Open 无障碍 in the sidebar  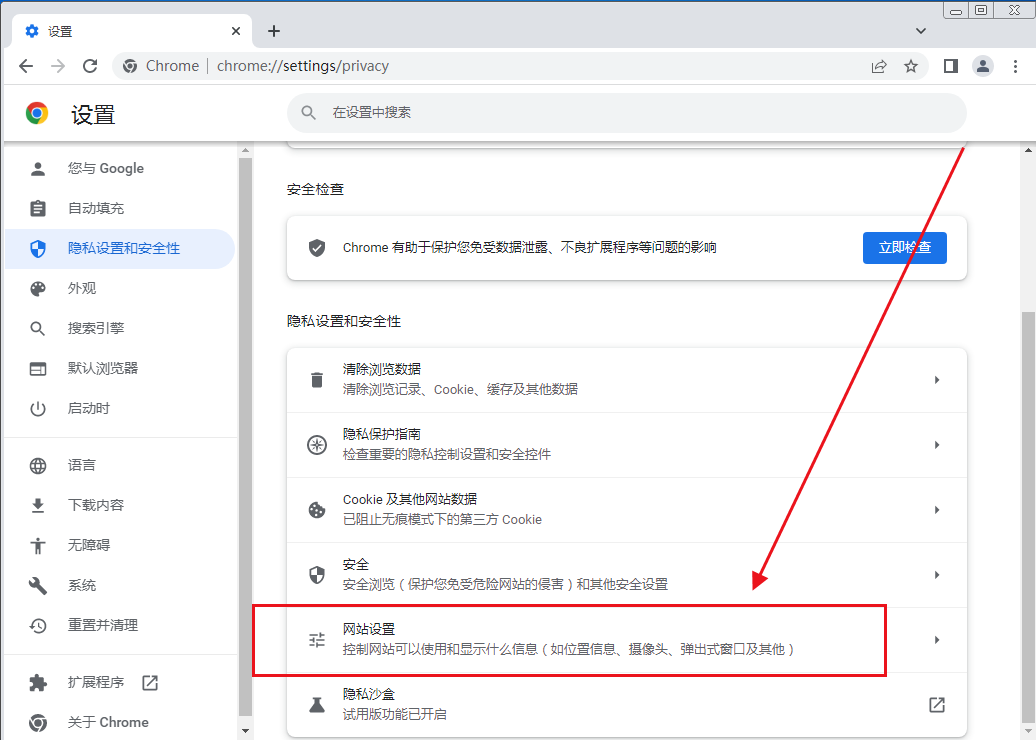click(x=119, y=545)
